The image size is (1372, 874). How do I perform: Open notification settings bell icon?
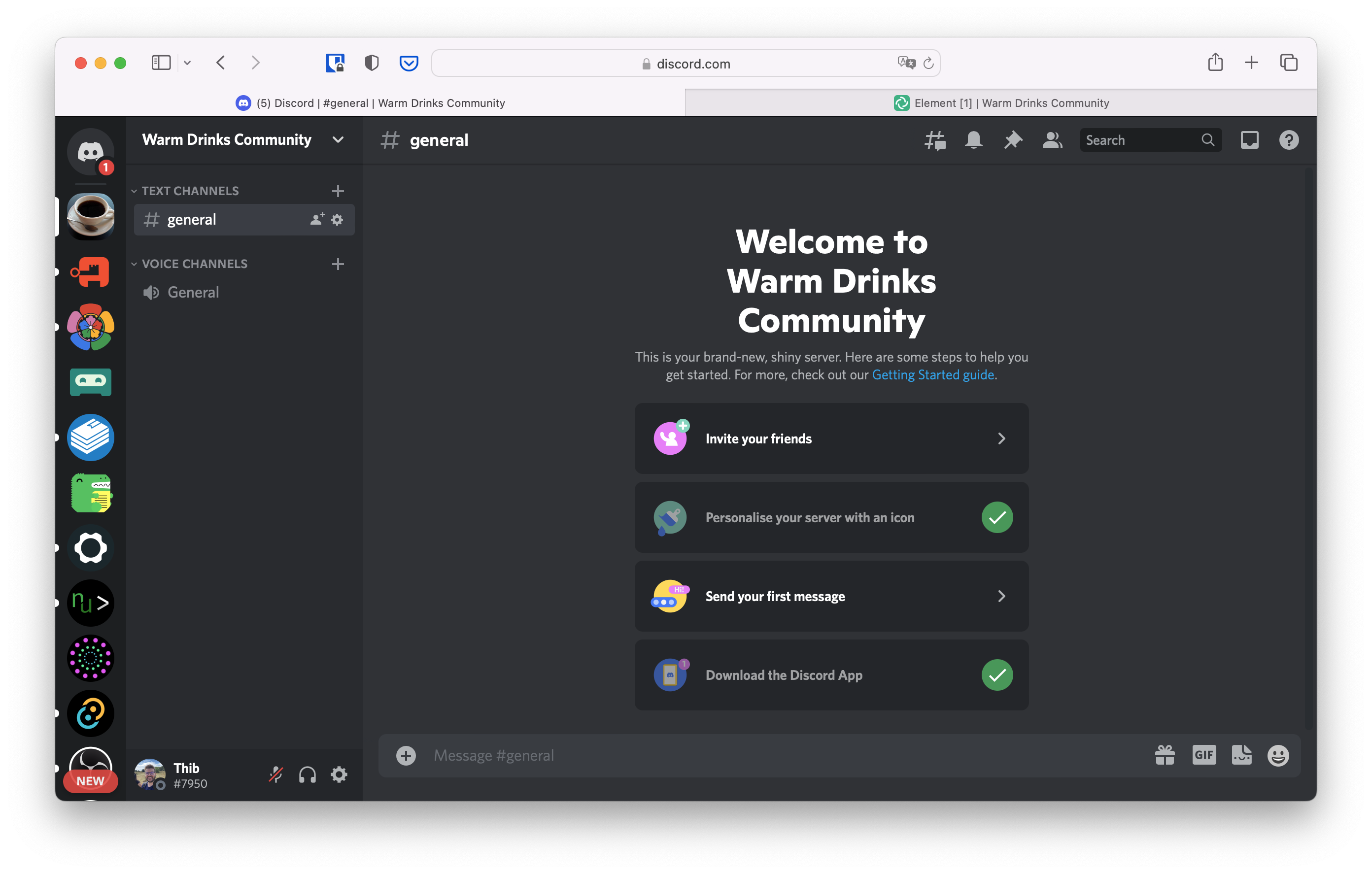click(x=974, y=140)
